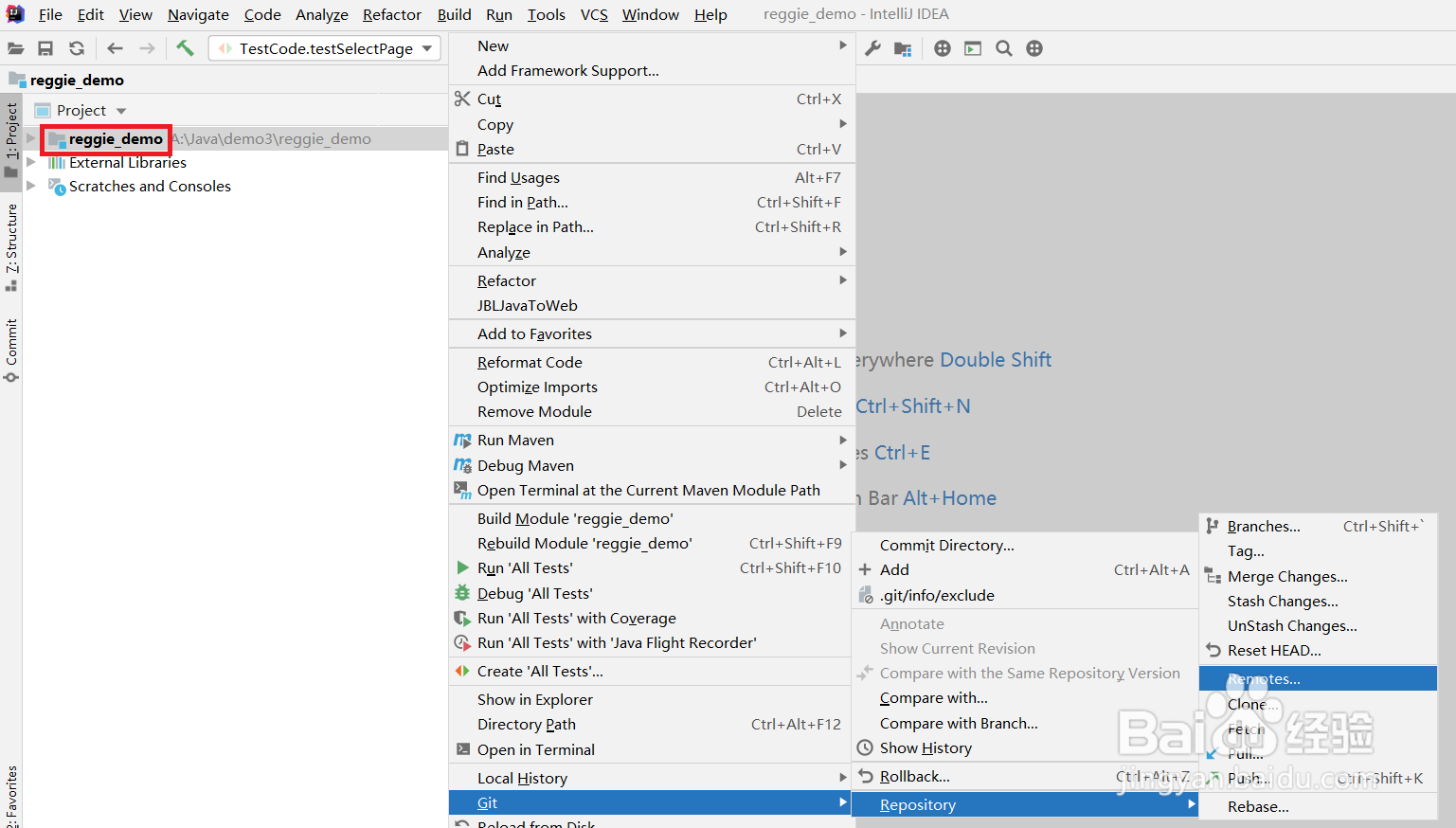Viewport: 1456px width, 828px height.
Task: Build the project with the green hammer icon
Action: click(185, 48)
